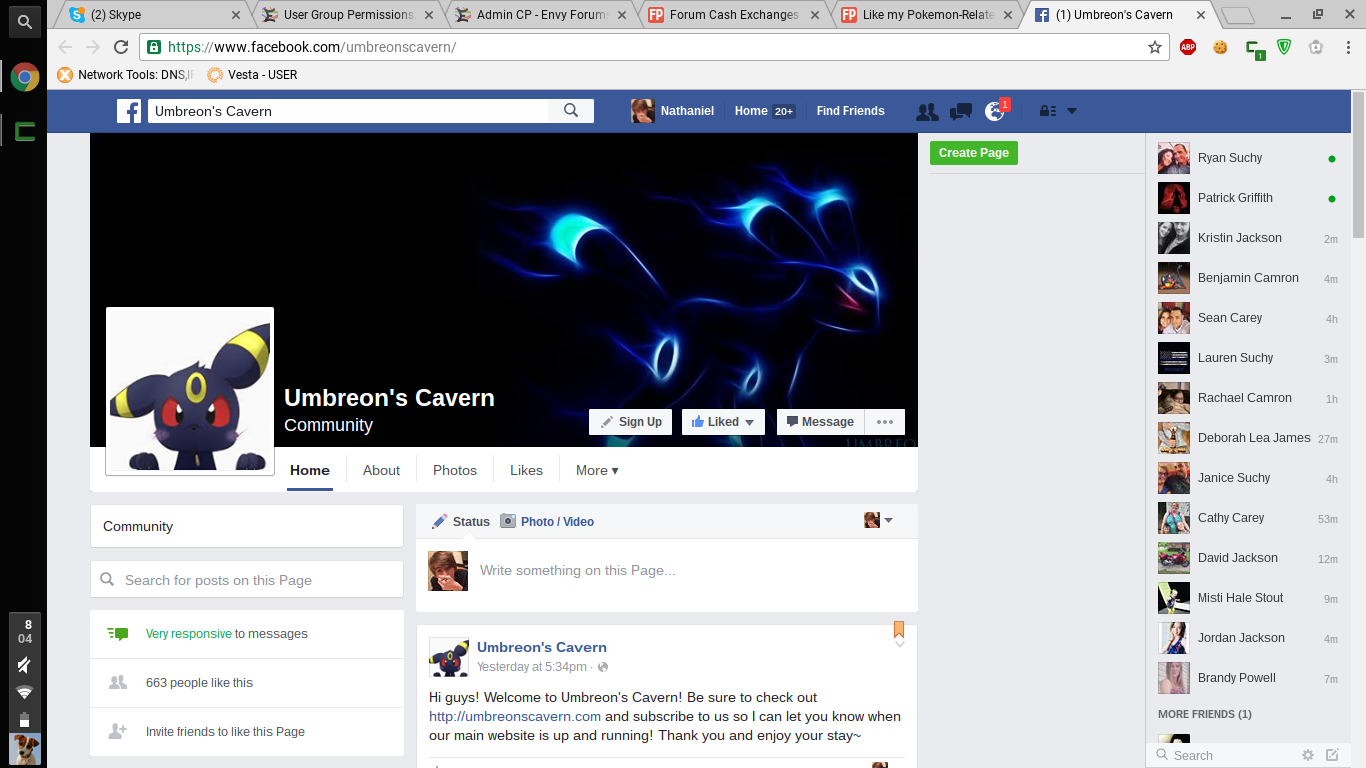This screenshot has width=1366, height=768.
Task: Select the Status composer option
Action: (x=461, y=521)
